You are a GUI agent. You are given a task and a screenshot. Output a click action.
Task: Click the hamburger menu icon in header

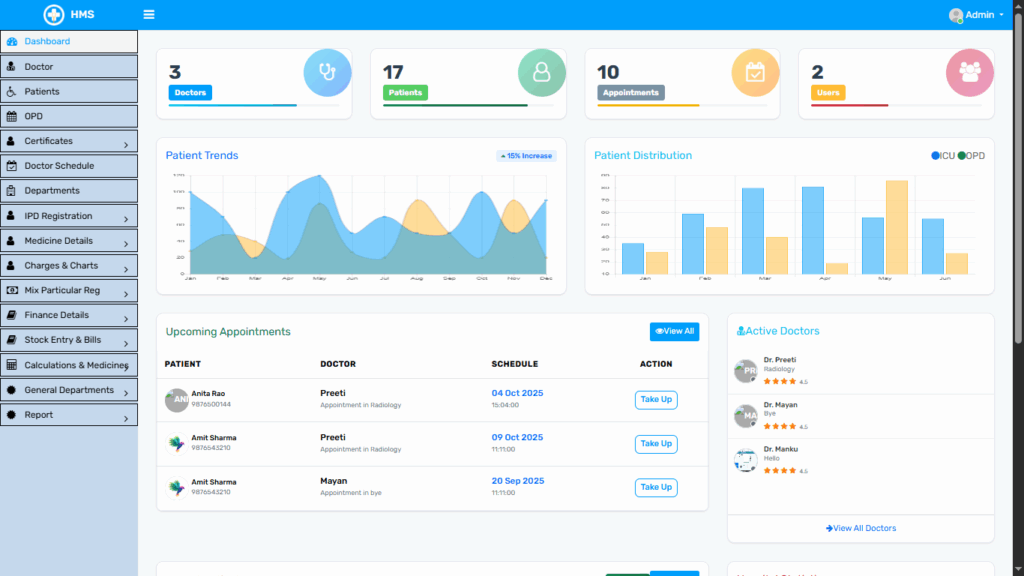click(x=149, y=15)
